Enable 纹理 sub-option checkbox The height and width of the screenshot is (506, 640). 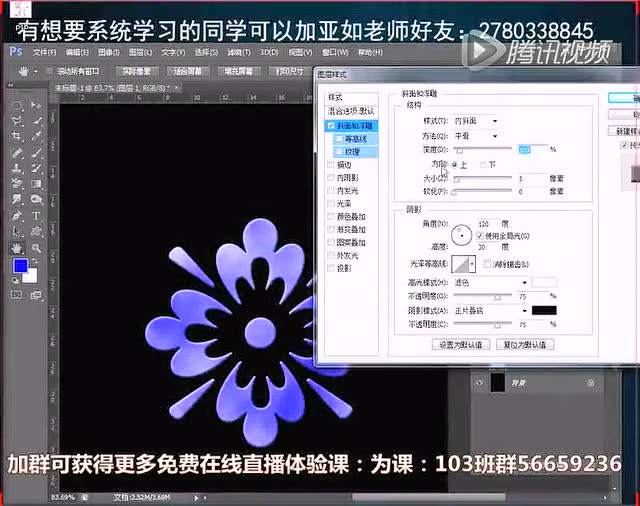tap(339, 152)
